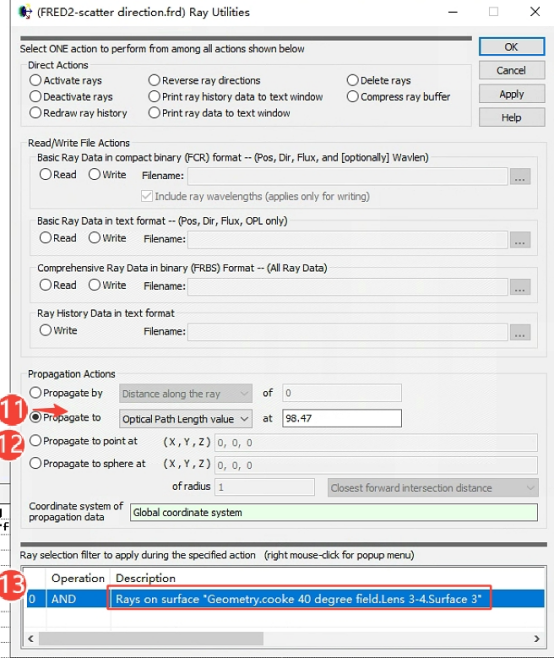The height and width of the screenshot is (658, 554).
Task: Close the Ray Utilities dialog
Action: coord(535,12)
